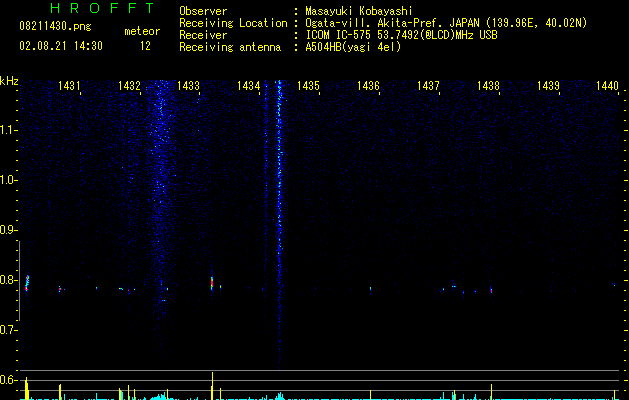The height and width of the screenshot is (400, 629).
Task: Select the filename 08211430.png
Action: pos(55,26)
